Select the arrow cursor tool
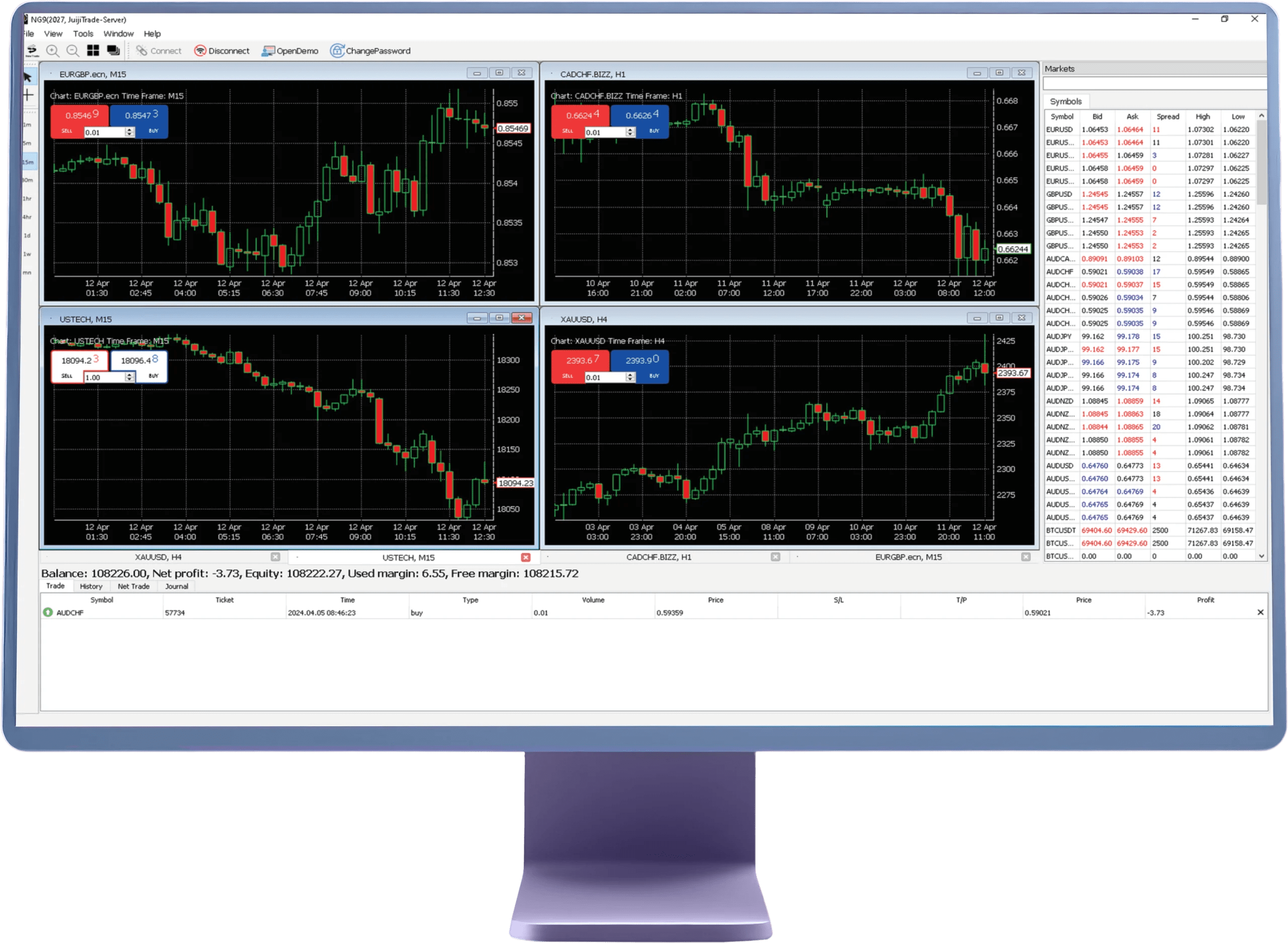The height and width of the screenshot is (943, 1288). (x=28, y=77)
